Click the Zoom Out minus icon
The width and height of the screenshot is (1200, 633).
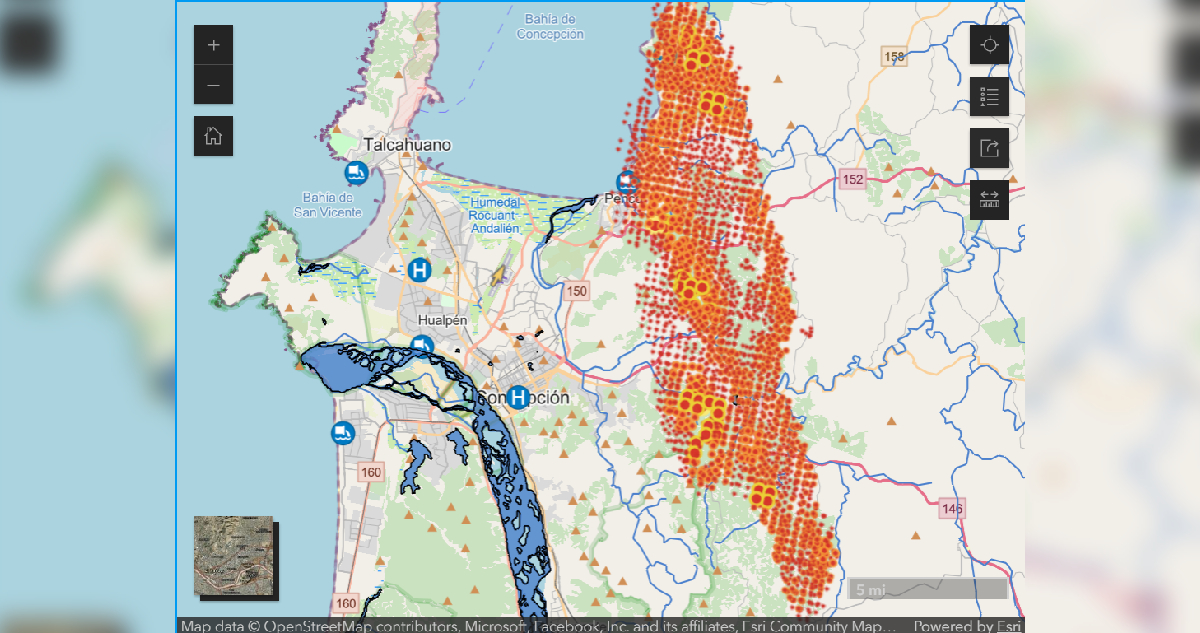[213, 85]
